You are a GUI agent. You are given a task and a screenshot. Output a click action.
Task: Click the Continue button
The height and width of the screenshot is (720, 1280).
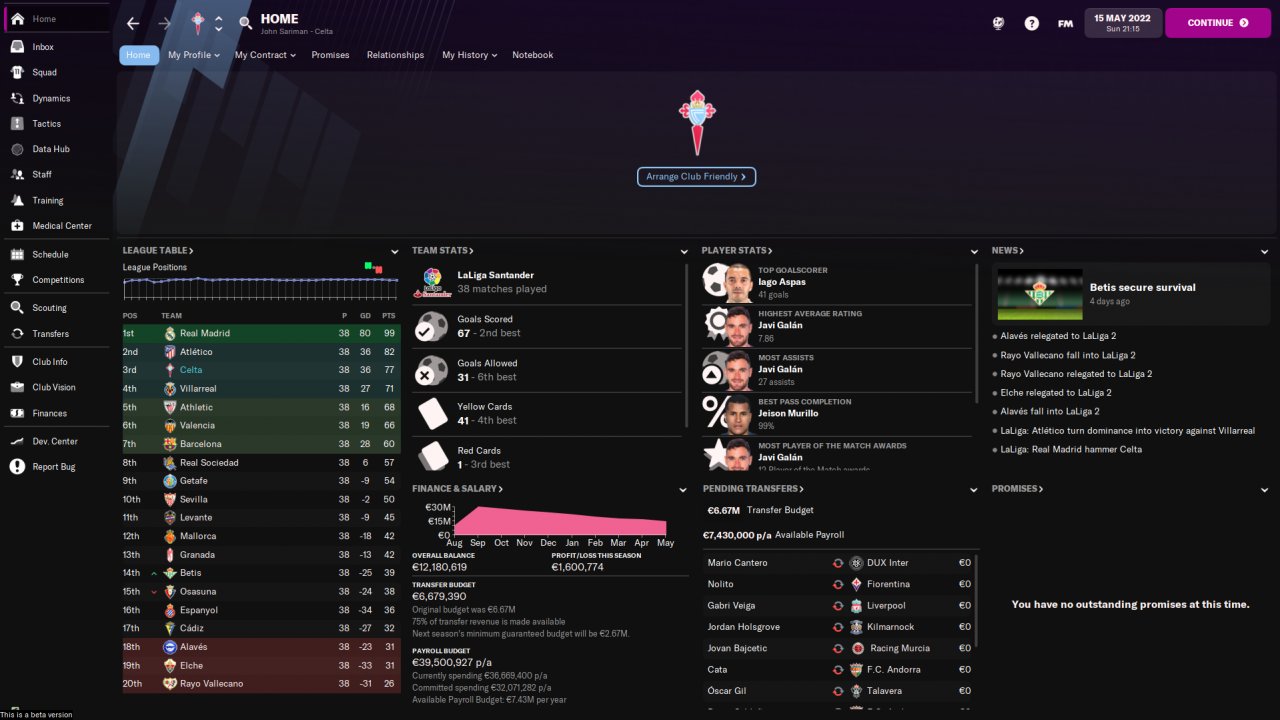pos(1217,23)
